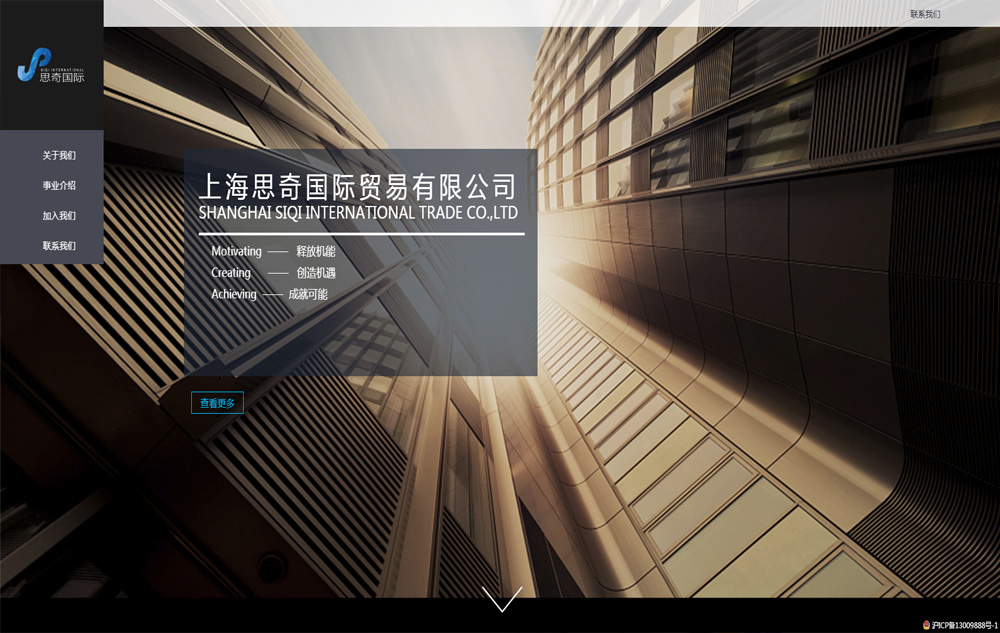Click the Motivating 释放机能 tagline
This screenshot has width=1000, height=633.
(x=273, y=252)
